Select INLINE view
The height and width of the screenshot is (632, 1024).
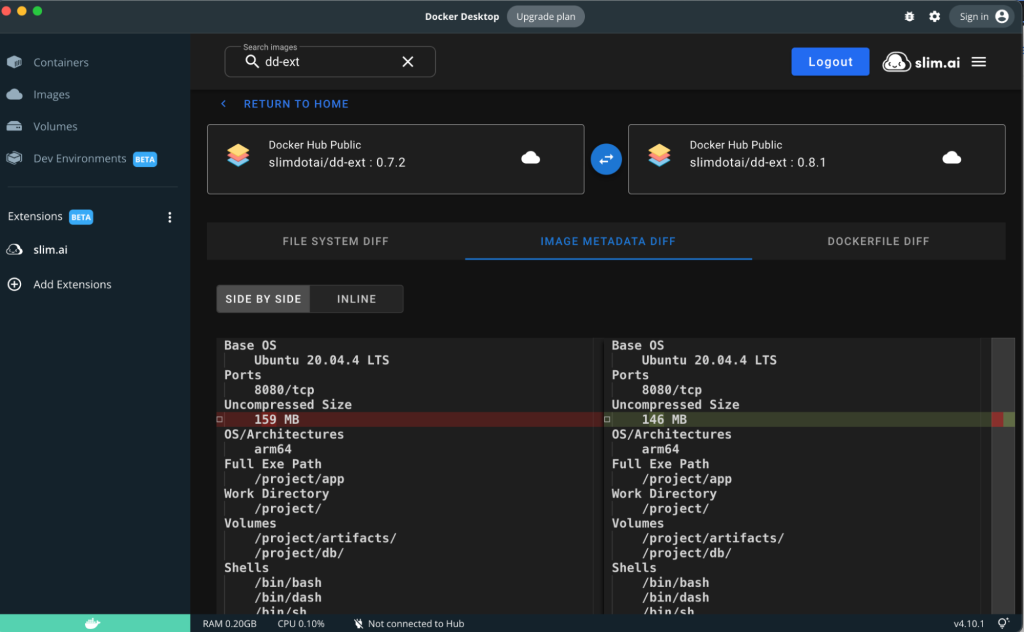pos(357,299)
